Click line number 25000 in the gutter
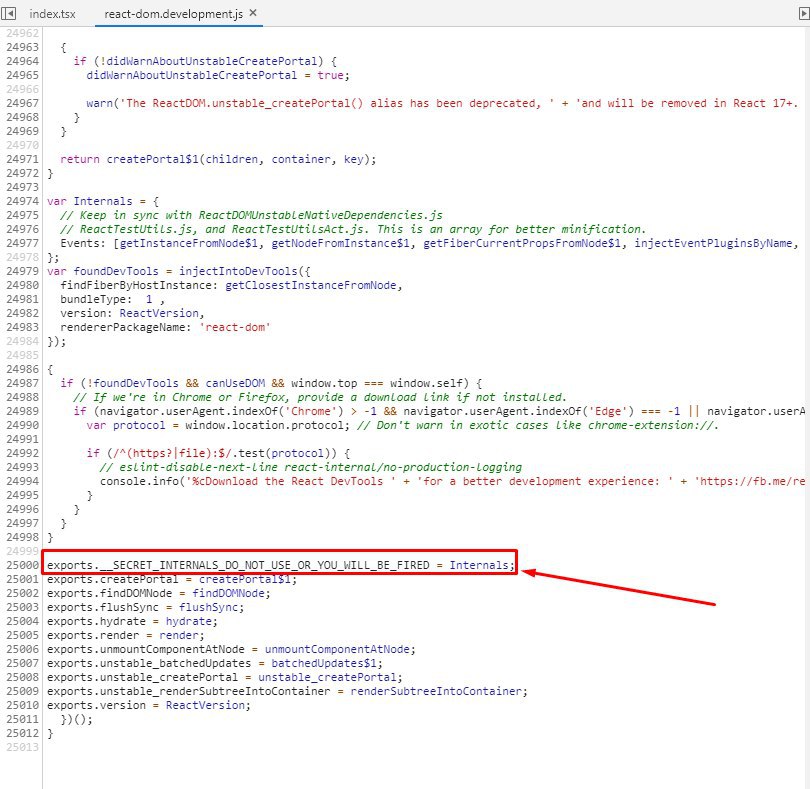The height and width of the screenshot is (789, 810). [x=22, y=565]
